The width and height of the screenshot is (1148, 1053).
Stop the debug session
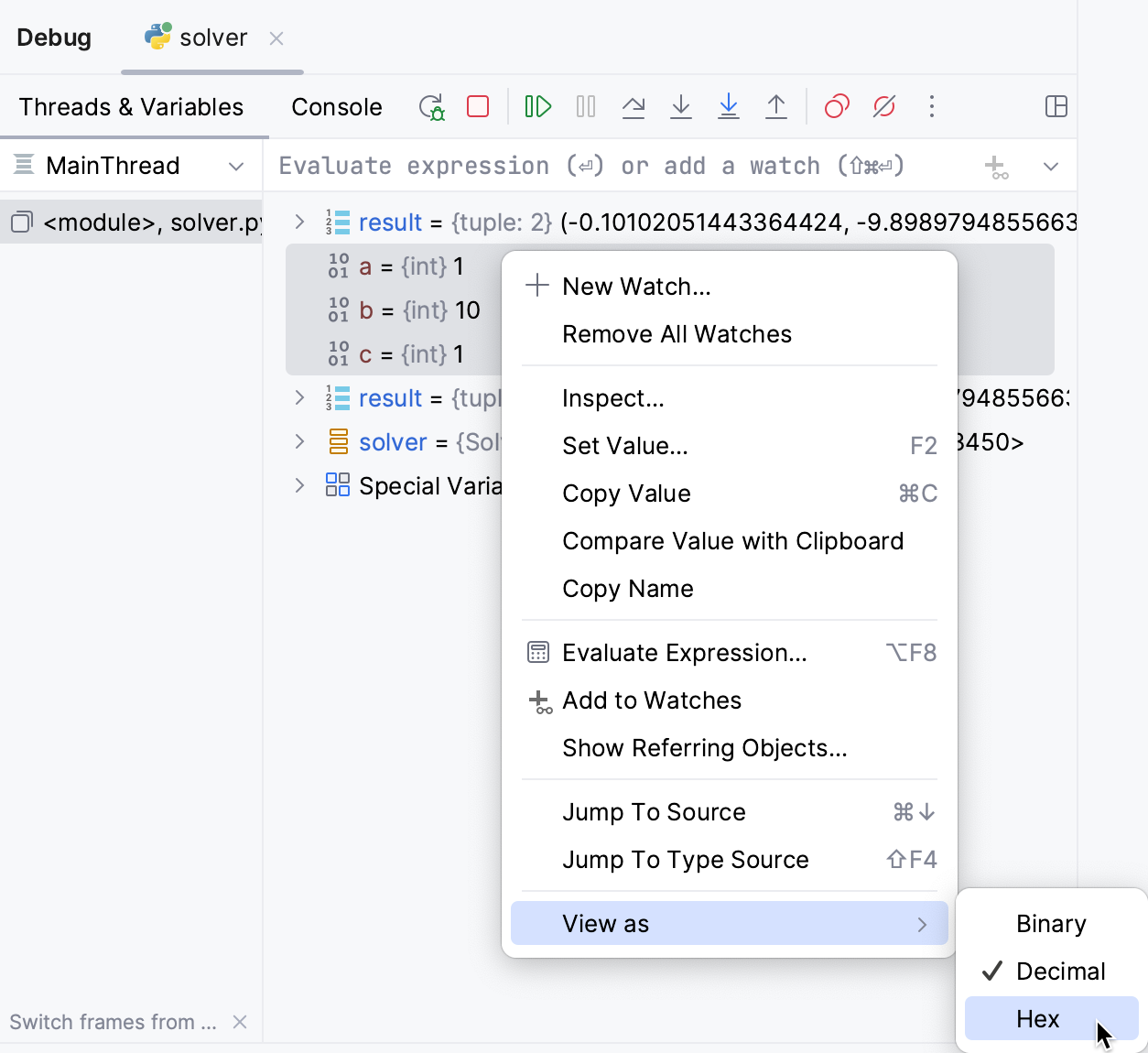[x=477, y=106]
